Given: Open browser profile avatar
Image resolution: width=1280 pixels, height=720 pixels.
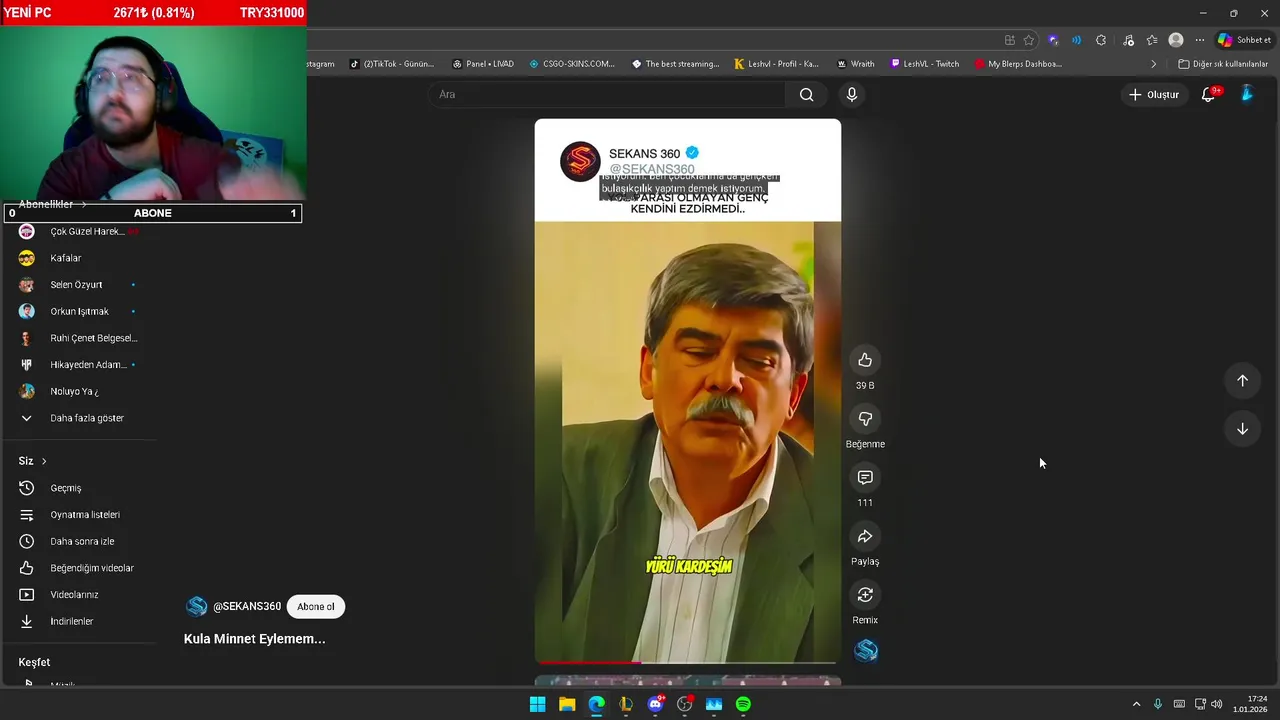Looking at the screenshot, I should (x=1176, y=40).
